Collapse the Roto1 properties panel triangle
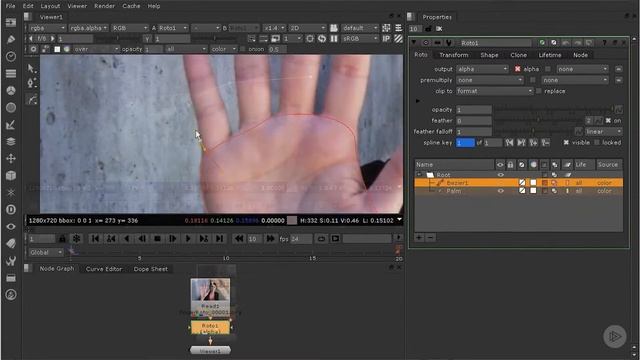Screen dimensions: 640x360 pyautogui.click(x=414, y=42)
